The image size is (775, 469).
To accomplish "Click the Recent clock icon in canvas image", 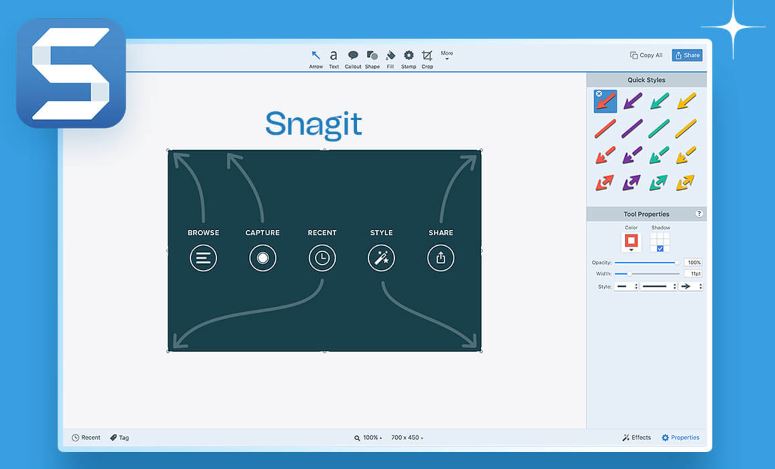I will point(322,258).
